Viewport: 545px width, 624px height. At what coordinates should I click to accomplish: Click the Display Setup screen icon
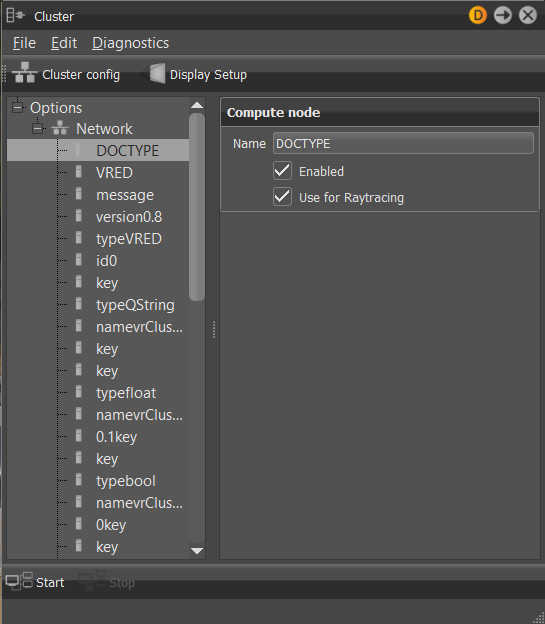click(154, 73)
